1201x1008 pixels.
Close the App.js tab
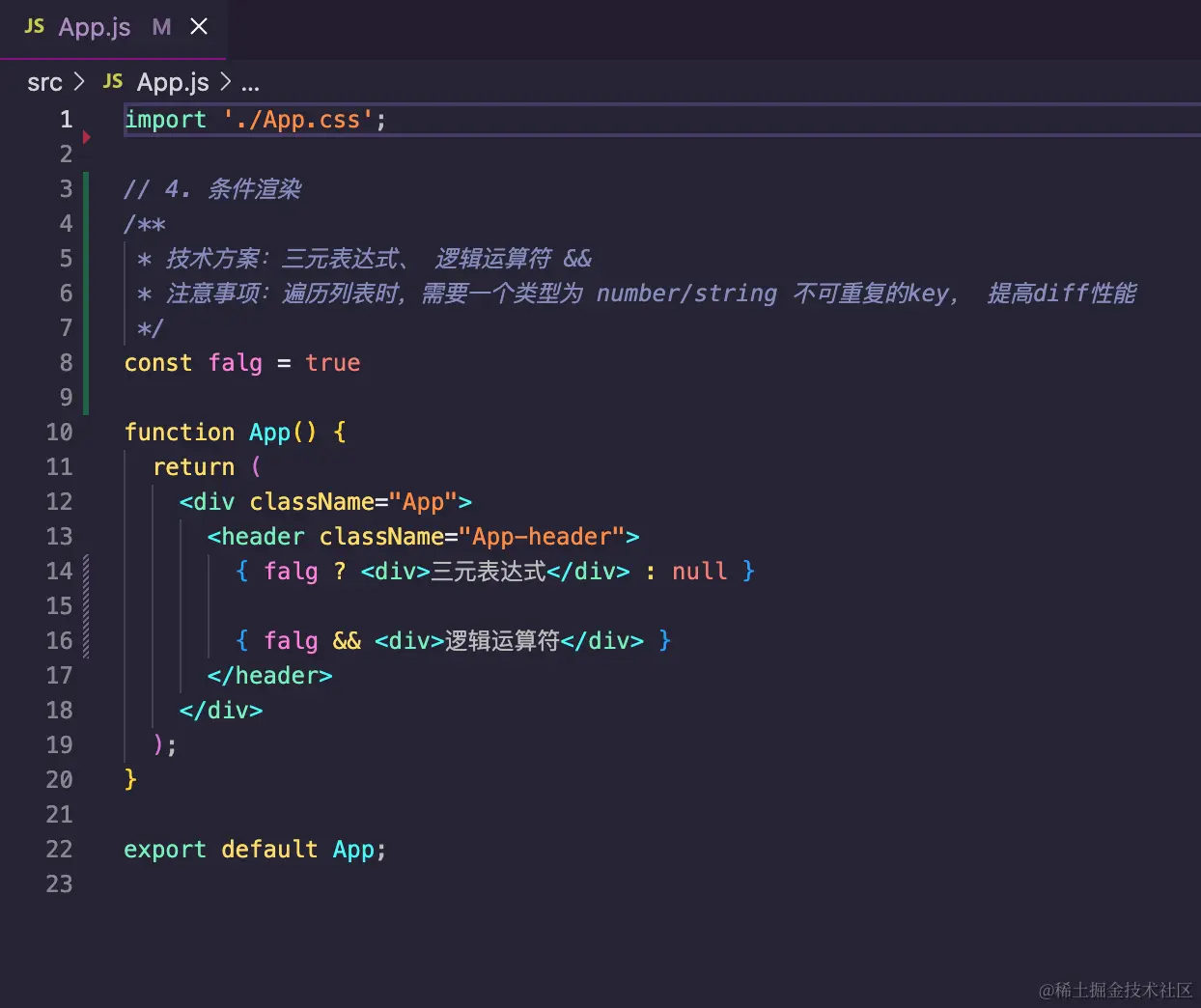[x=199, y=27]
